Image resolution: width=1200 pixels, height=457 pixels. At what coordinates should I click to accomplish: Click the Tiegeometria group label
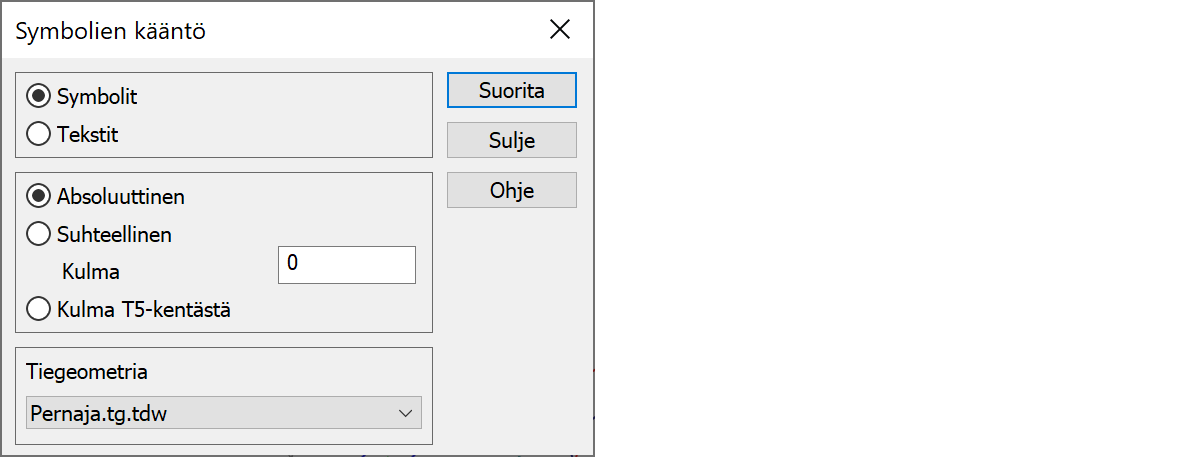pyautogui.click(x=89, y=372)
